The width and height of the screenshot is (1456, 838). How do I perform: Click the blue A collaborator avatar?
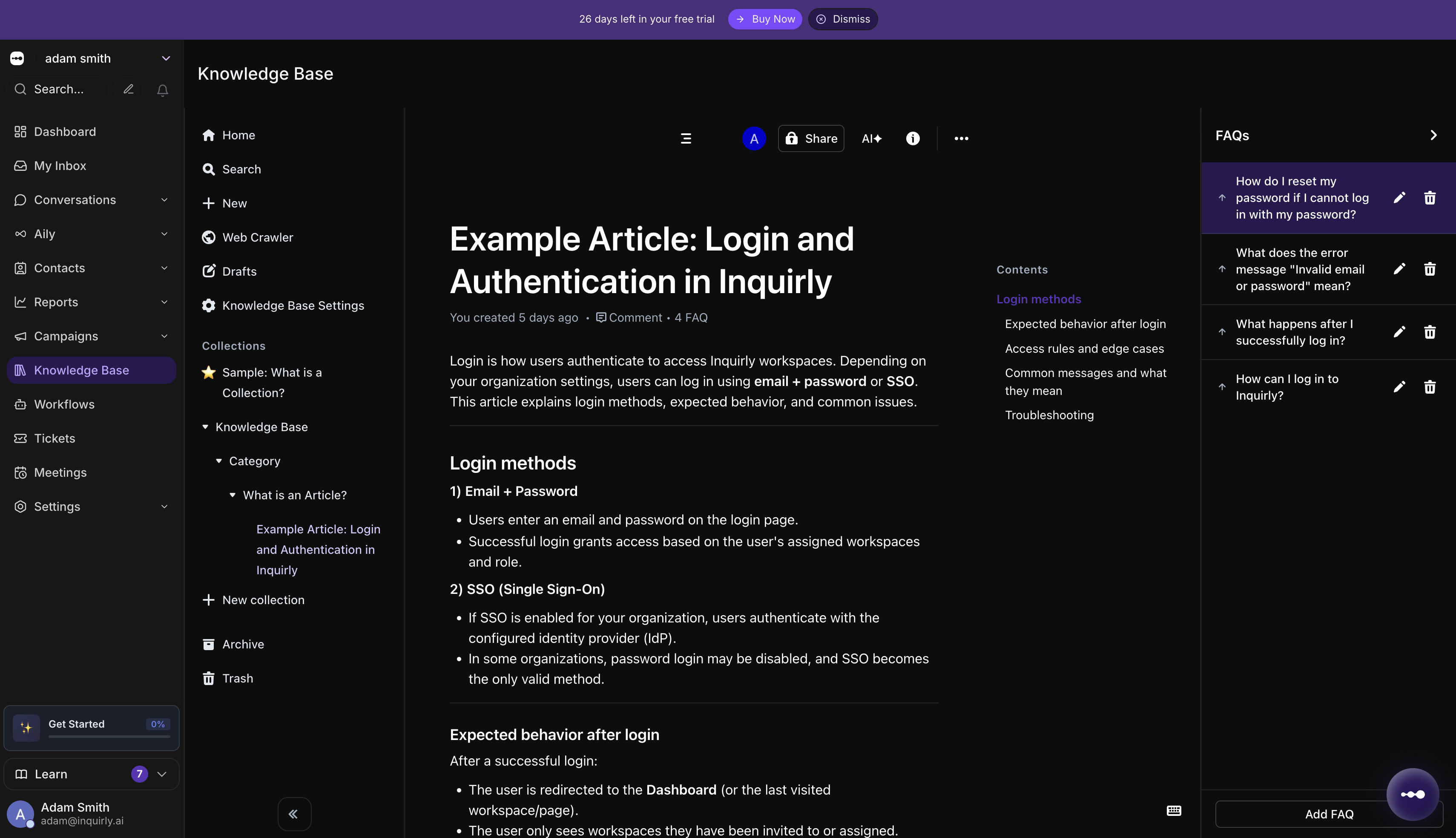(754, 138)
